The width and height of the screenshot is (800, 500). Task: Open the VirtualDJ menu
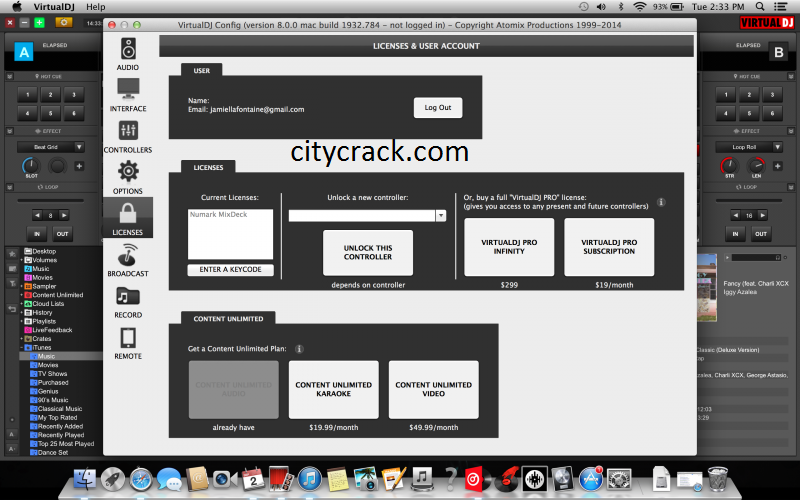(55, 7)
